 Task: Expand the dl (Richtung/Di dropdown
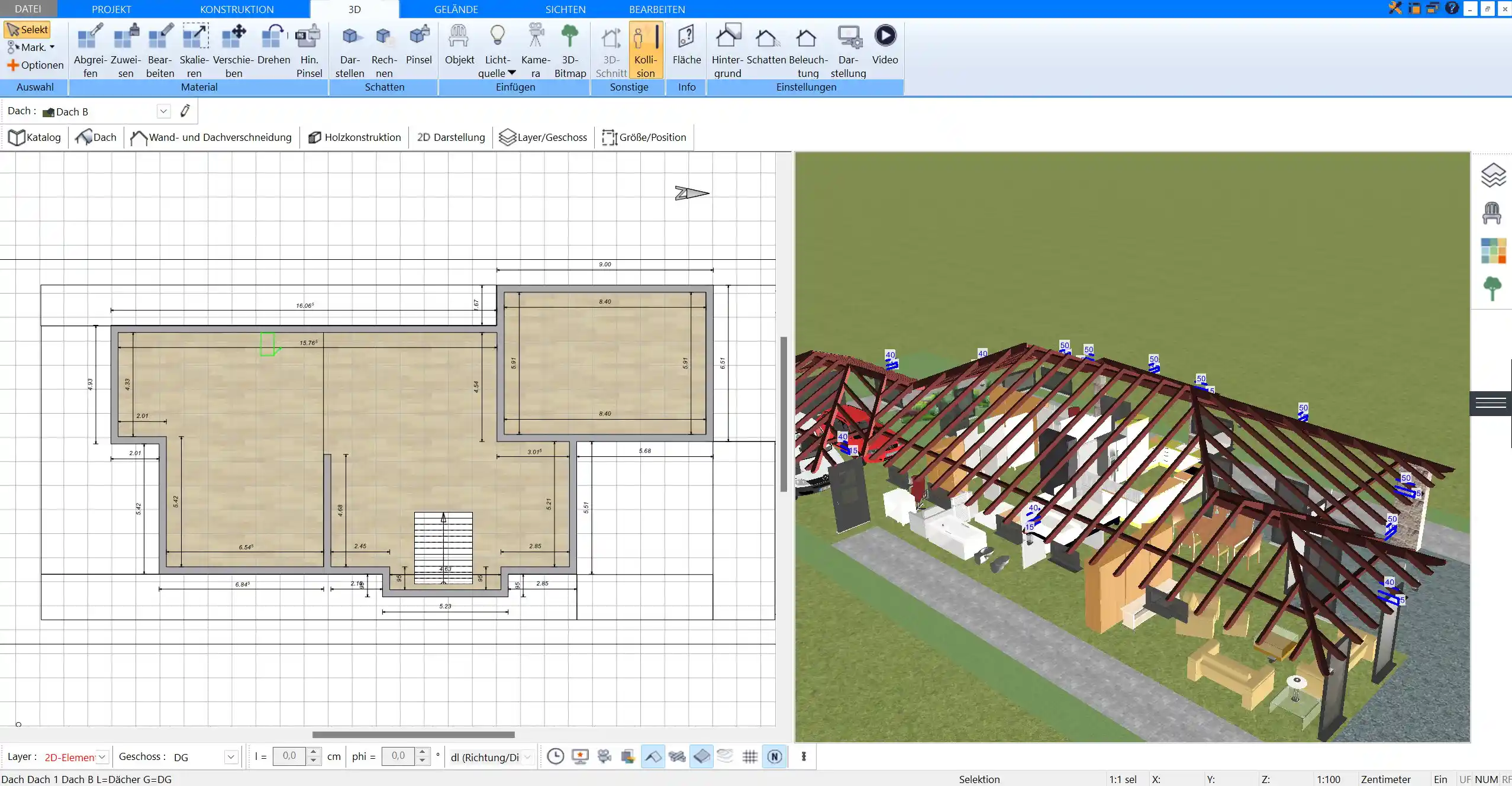click(528, 757)
